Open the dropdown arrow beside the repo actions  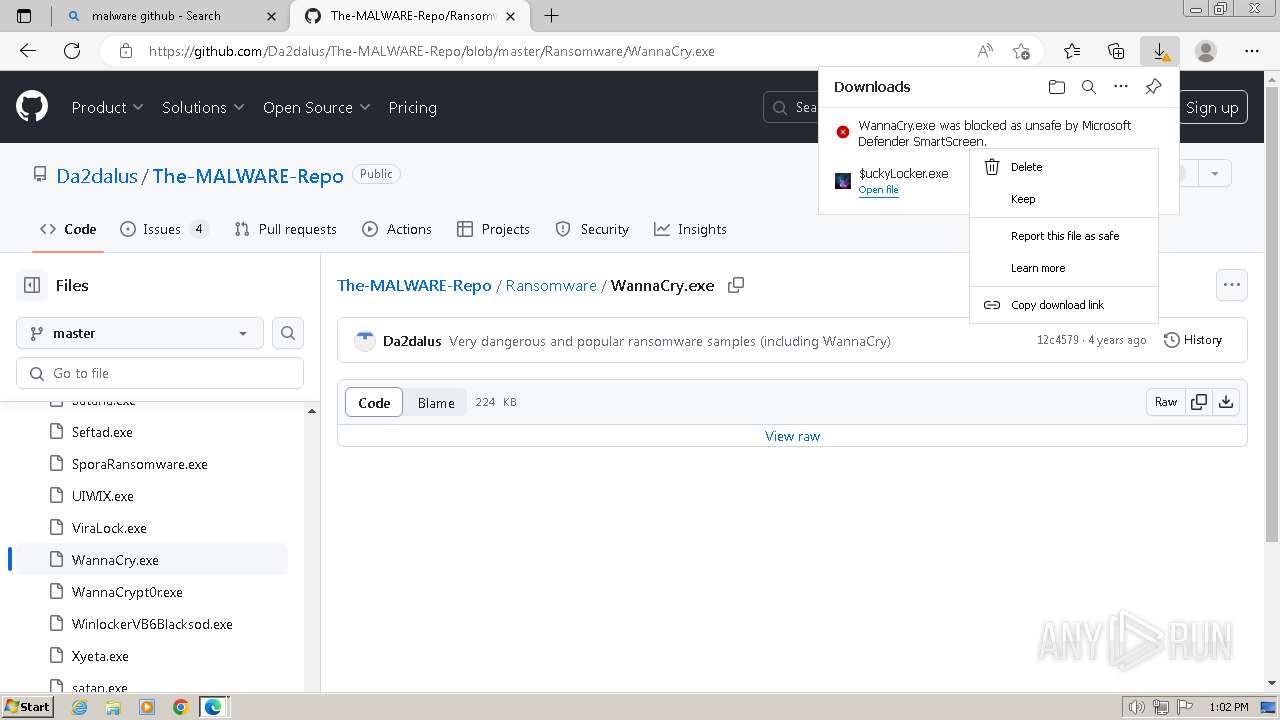1215,173
